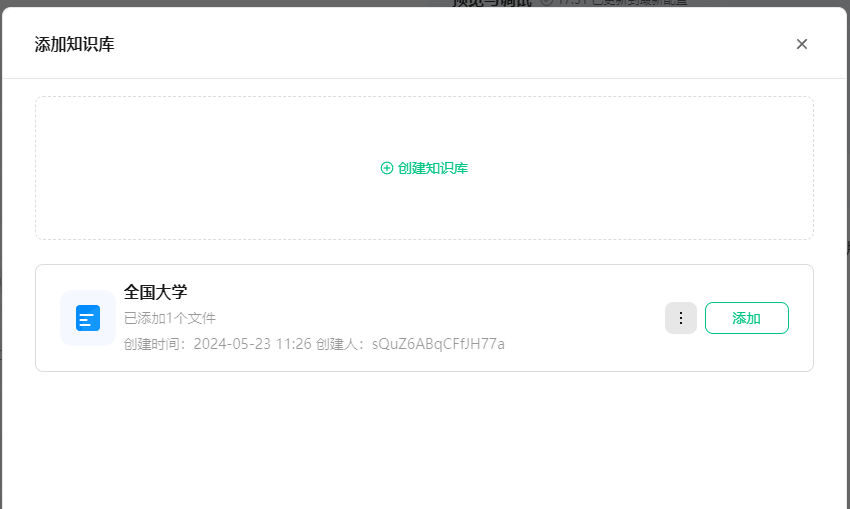Click the 已添加1个文件 label
The height and width of the screenshot is (509, 850).
(x=170, y=318)
